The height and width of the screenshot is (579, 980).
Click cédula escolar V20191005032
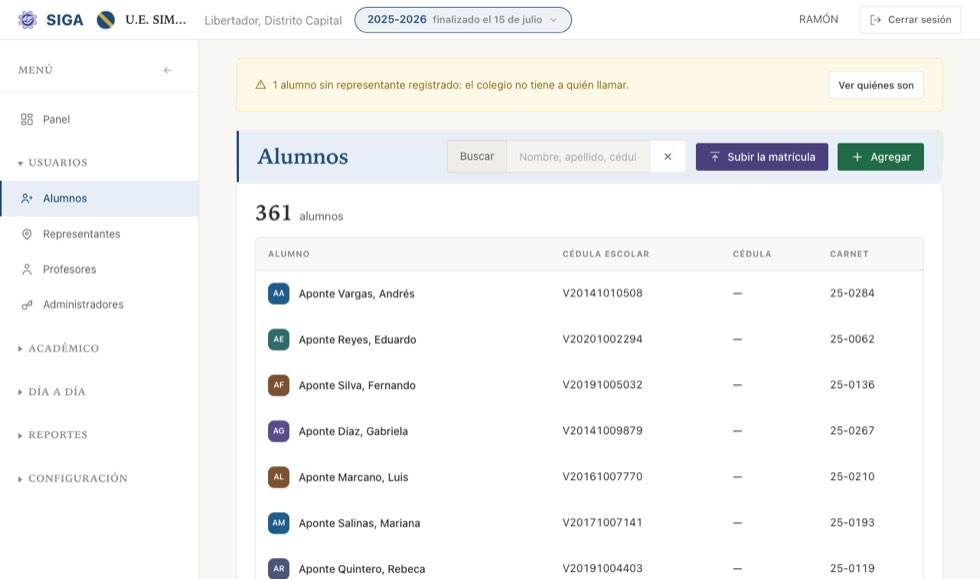point(602,385)
